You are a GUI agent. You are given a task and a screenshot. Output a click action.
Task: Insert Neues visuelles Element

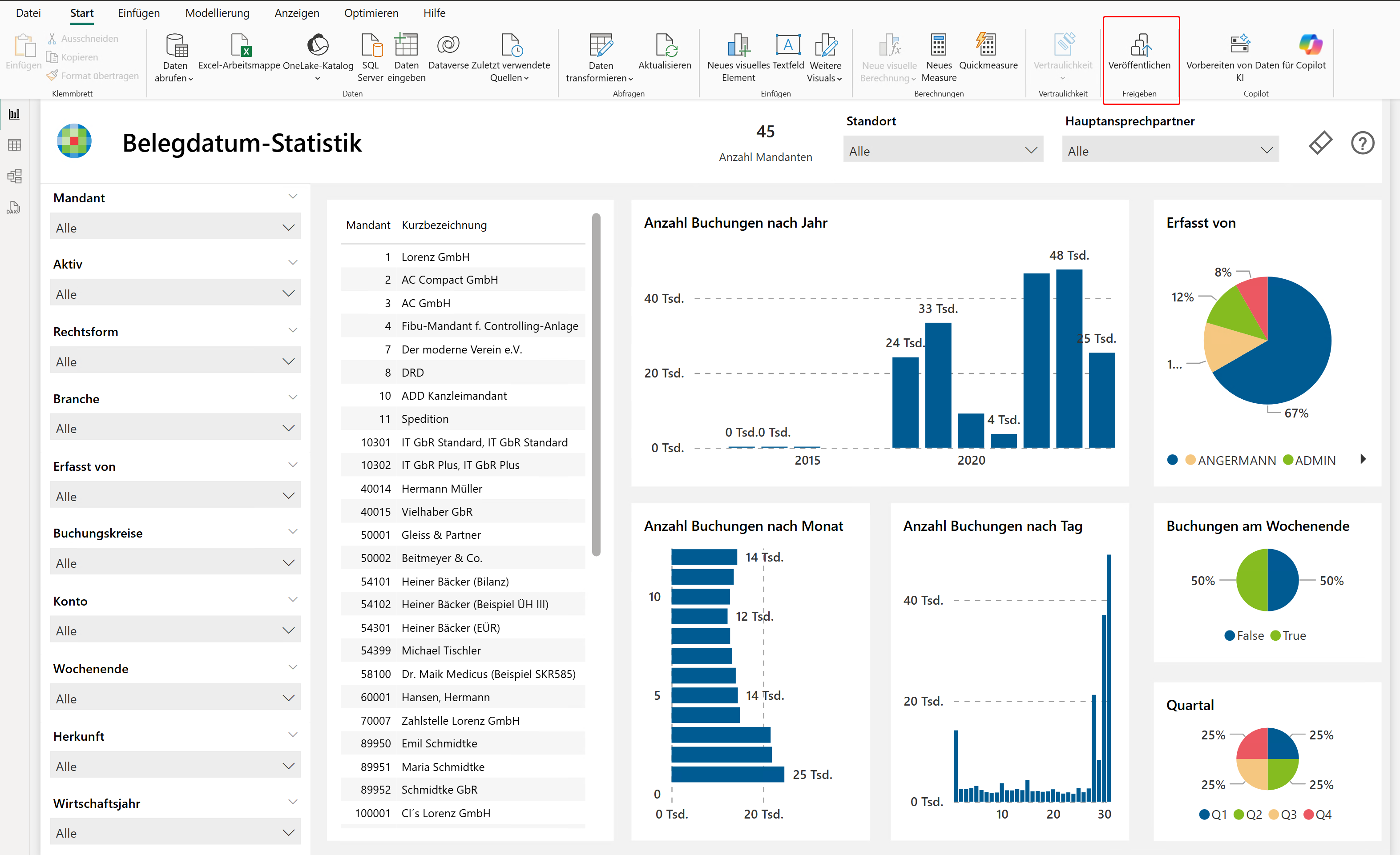(738, 58)
